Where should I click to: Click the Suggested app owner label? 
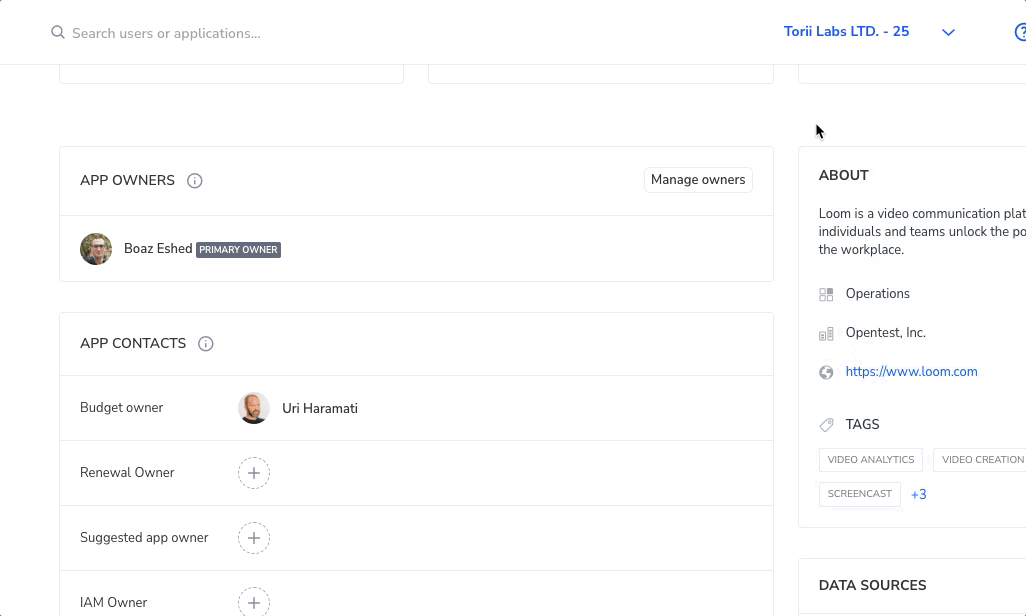[x=144, y=537]
